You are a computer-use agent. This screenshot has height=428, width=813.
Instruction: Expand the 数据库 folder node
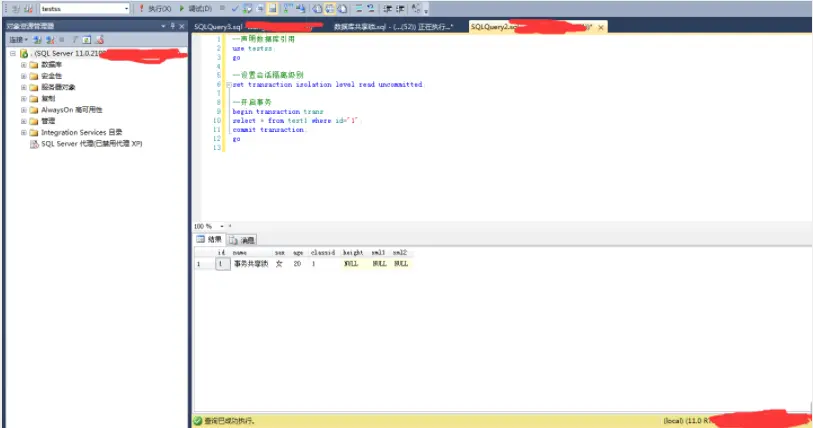click(x=23, y=65)
